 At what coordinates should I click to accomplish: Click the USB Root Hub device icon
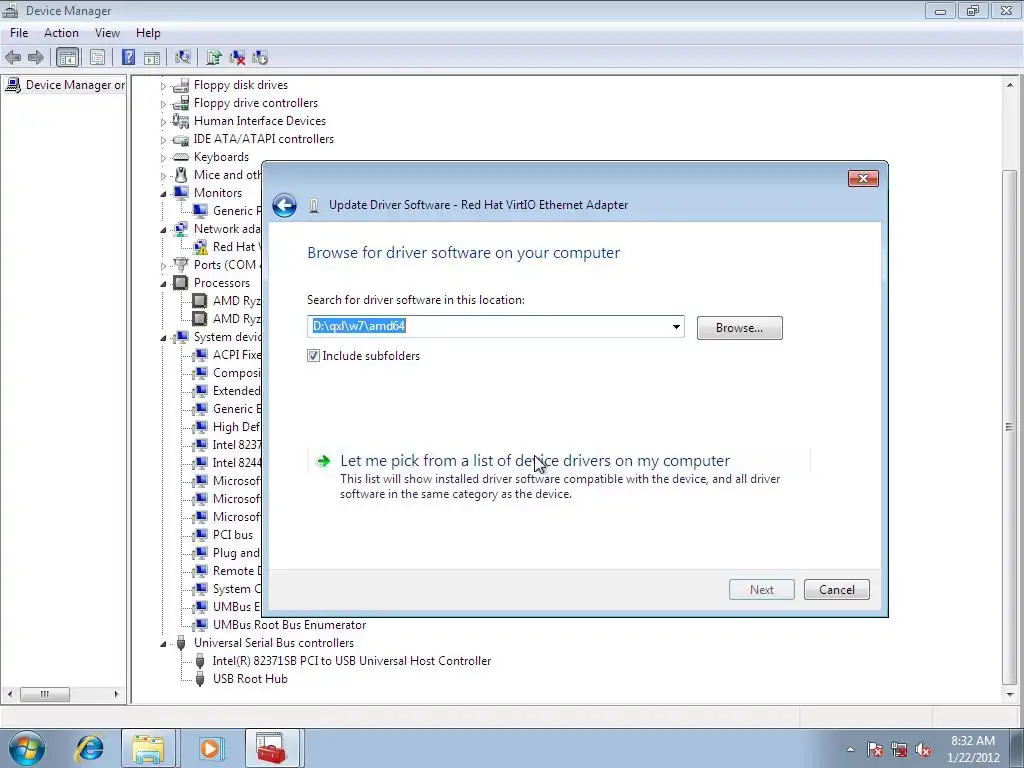tap(200, 679)
